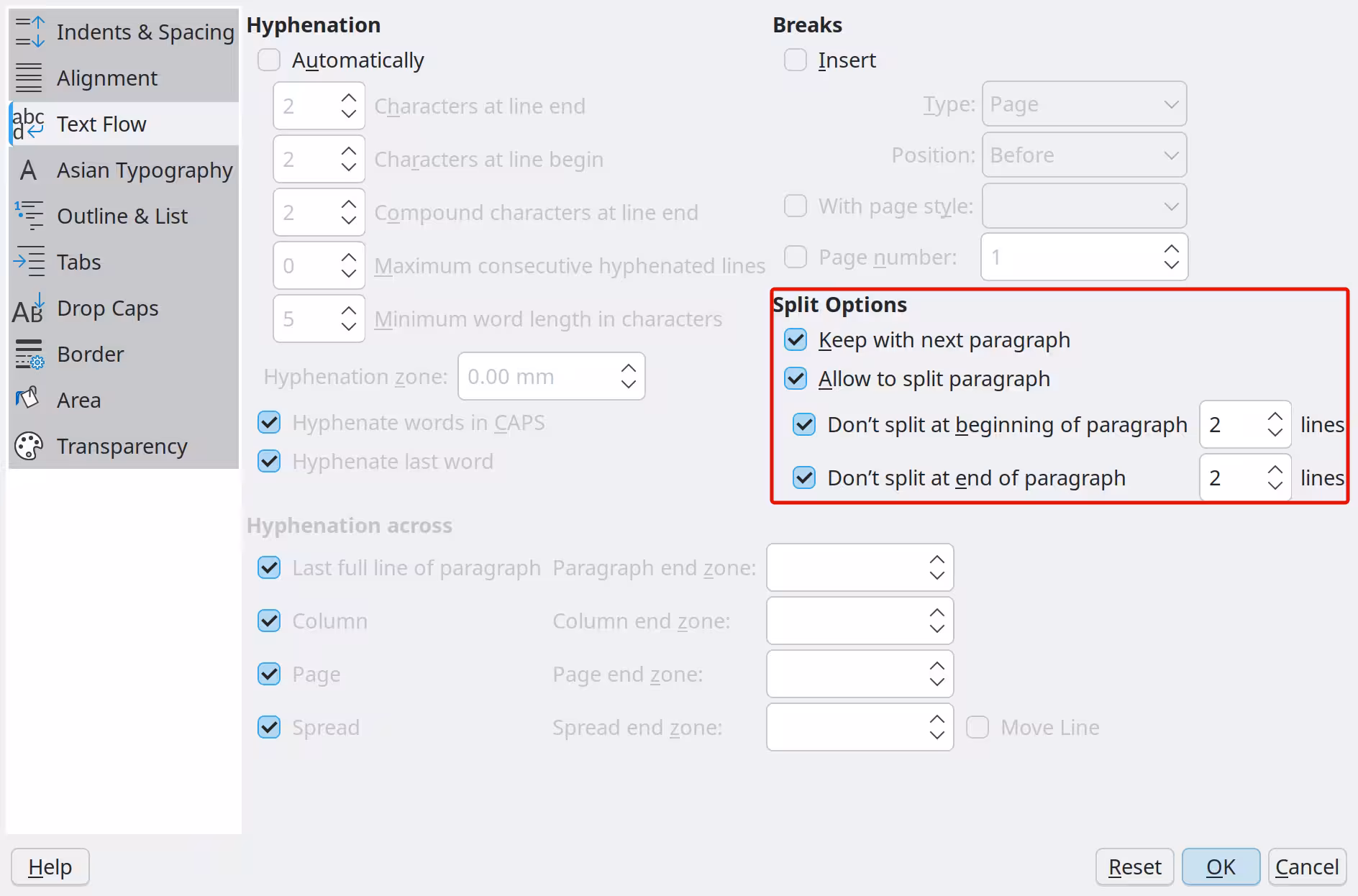Disable Hyphenate words in CAPS
1358x896 pixels.
[268, 422]
